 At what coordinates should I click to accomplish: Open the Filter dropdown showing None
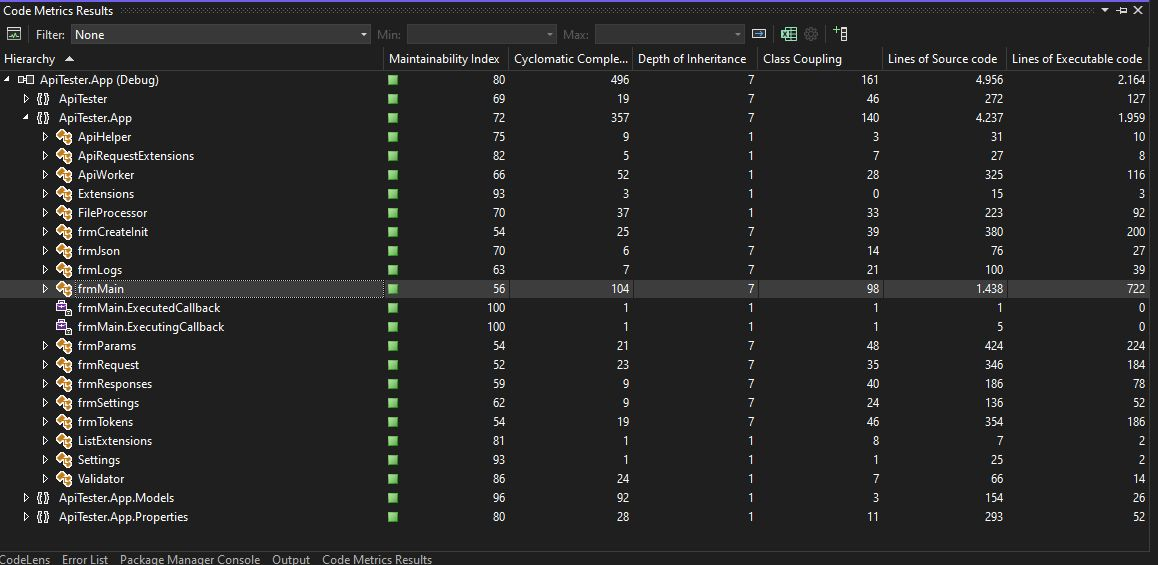(x=221, y=35)
